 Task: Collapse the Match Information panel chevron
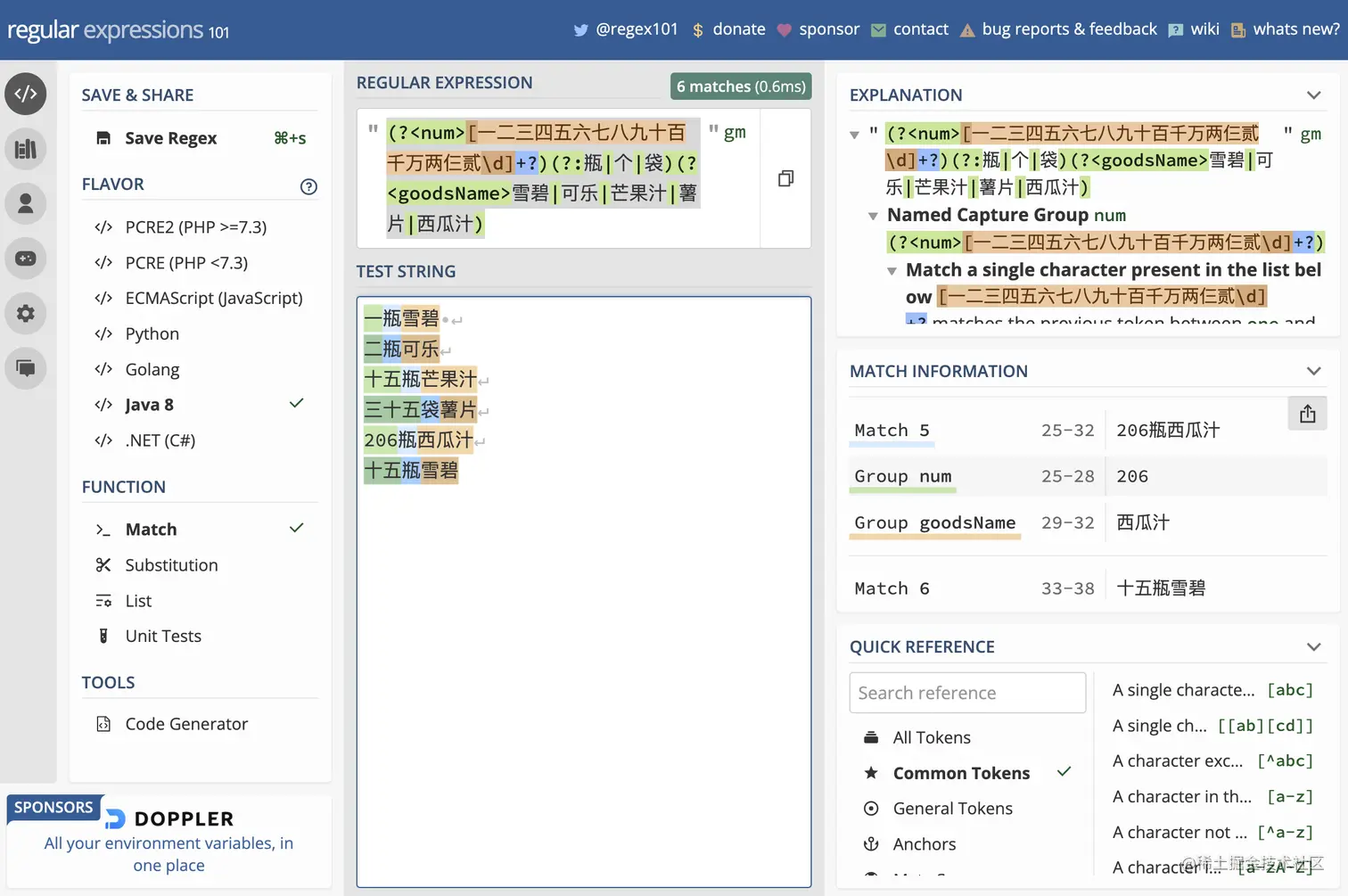pos(1313,371)
